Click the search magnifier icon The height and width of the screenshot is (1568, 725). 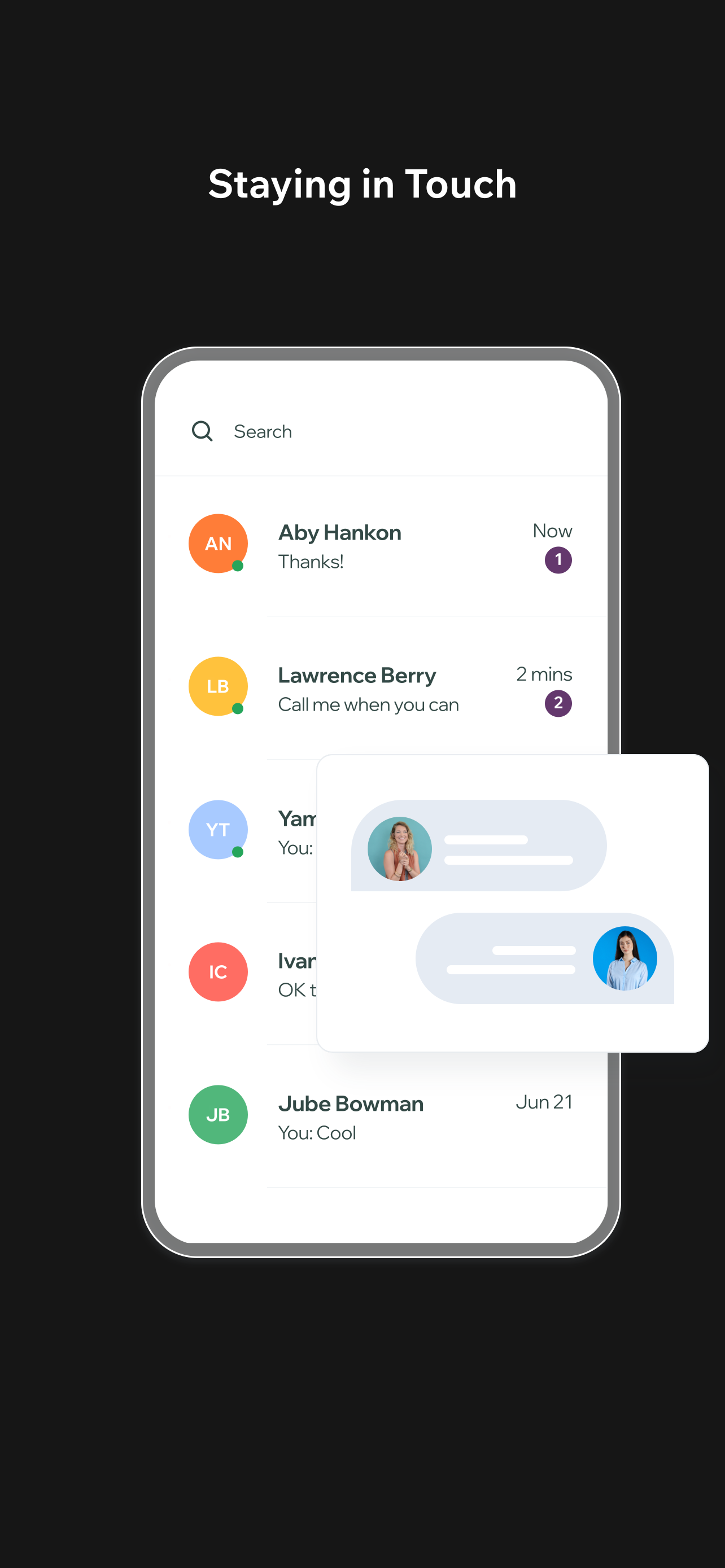(x=202, y=431)
